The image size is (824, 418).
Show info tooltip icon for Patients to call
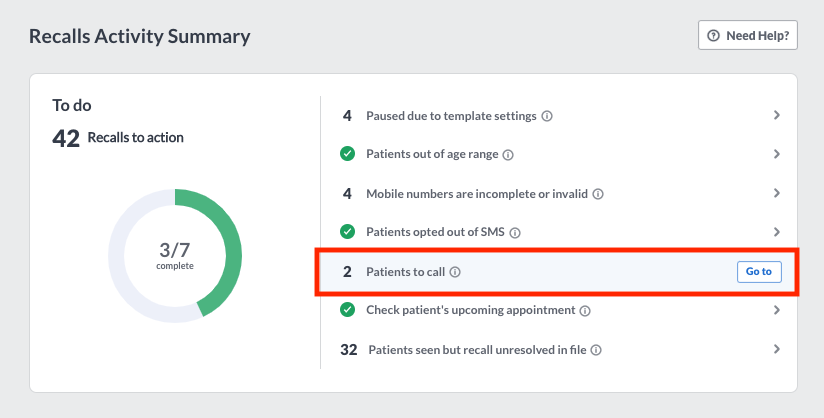point(455,272)
